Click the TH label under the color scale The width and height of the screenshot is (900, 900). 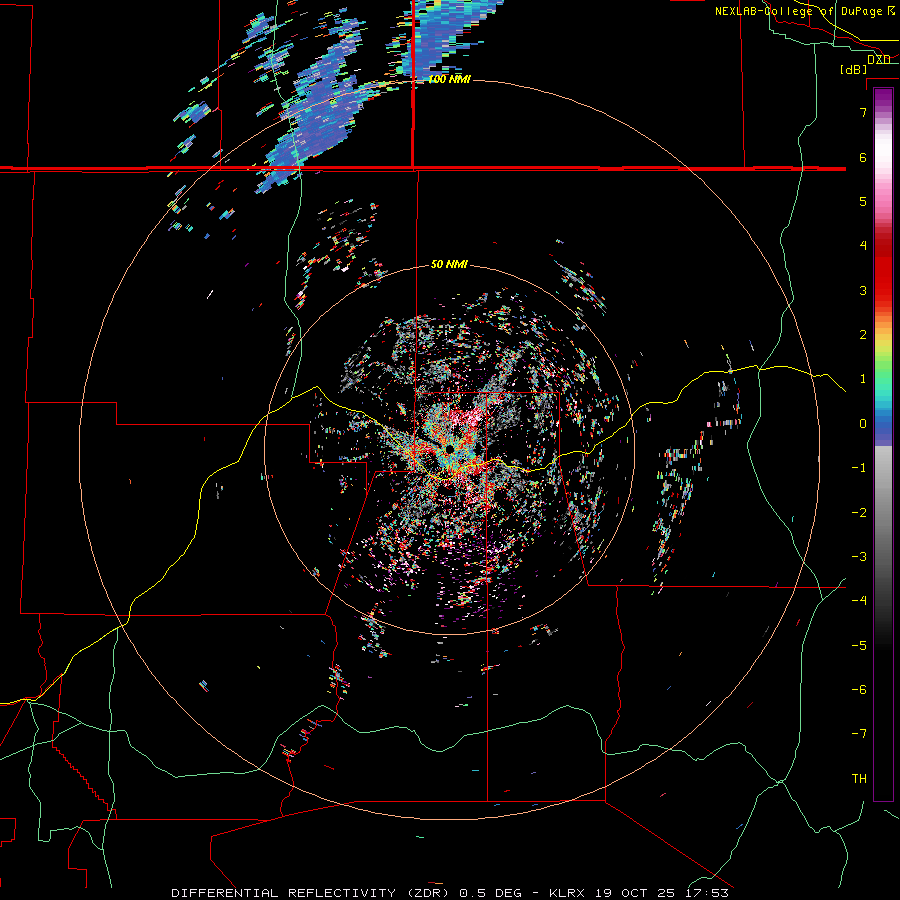tap(859, 778)
